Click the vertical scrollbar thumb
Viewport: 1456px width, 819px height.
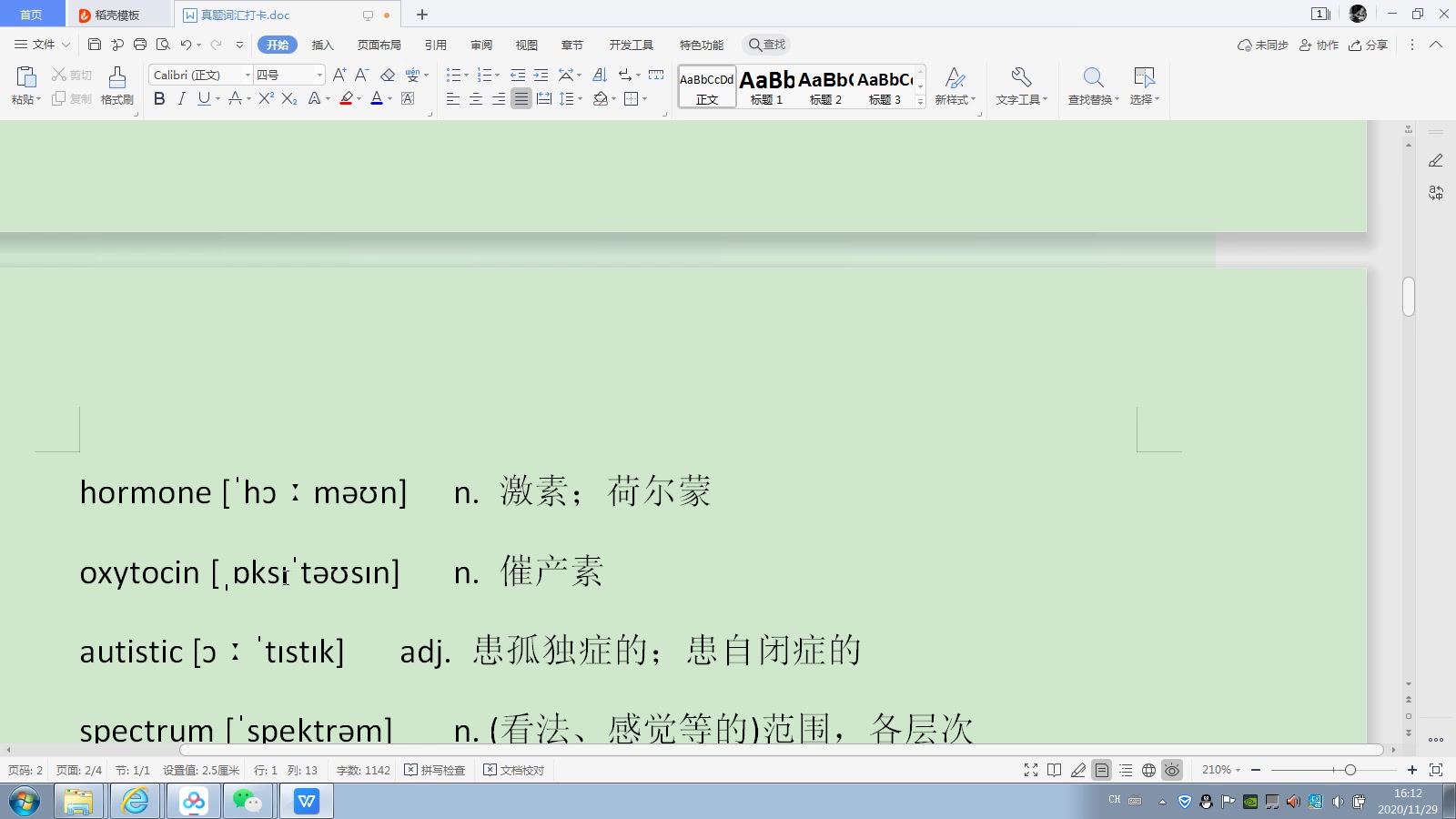[1409, 297]
